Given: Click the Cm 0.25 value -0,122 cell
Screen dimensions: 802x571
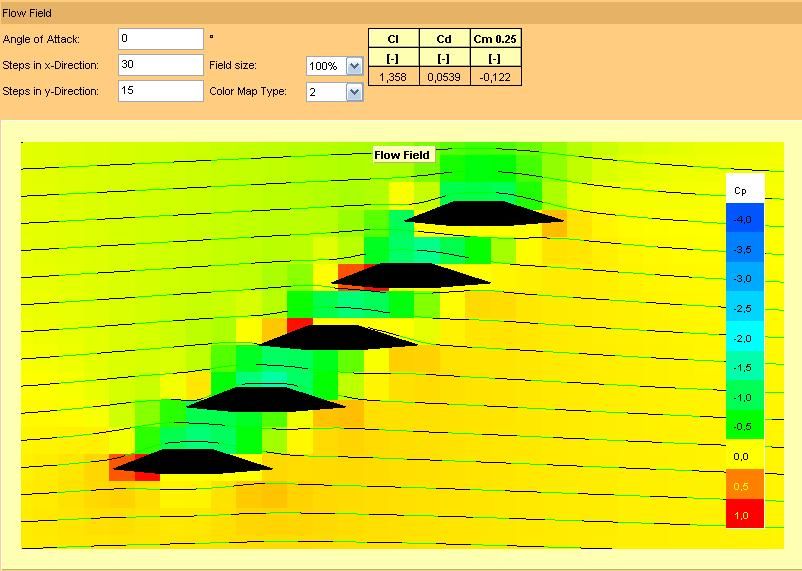Looking at the screenshot, I should coord(495,77).
